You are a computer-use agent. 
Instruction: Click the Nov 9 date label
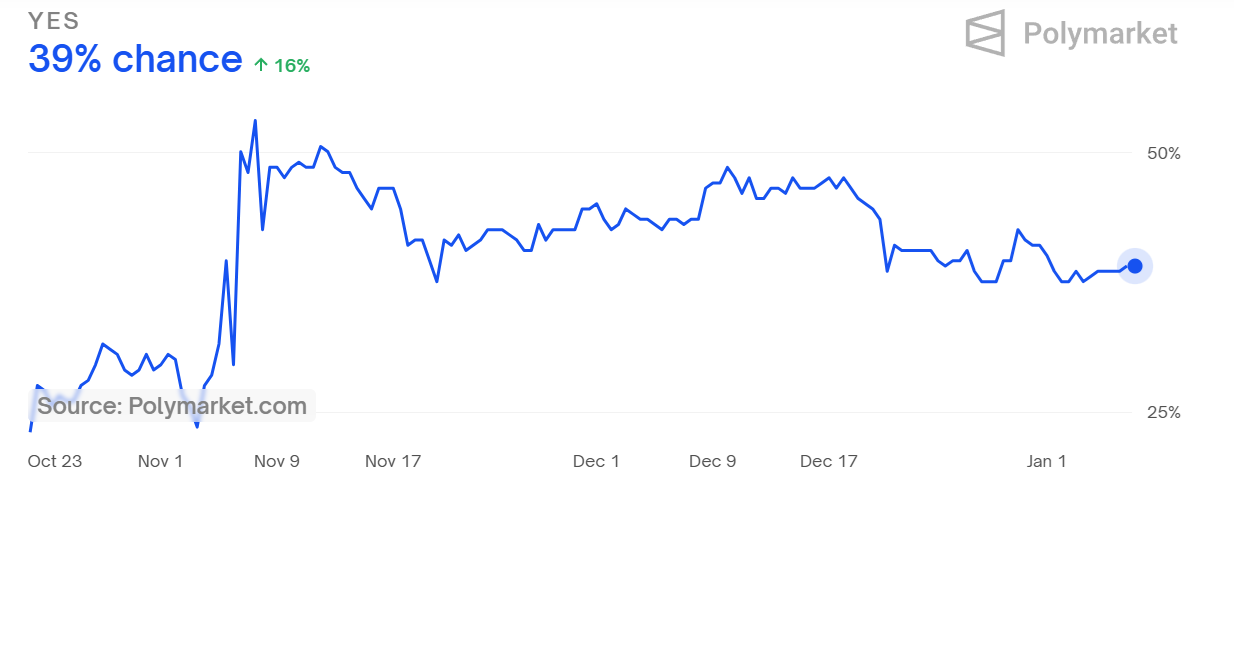(x=277, y=461)
